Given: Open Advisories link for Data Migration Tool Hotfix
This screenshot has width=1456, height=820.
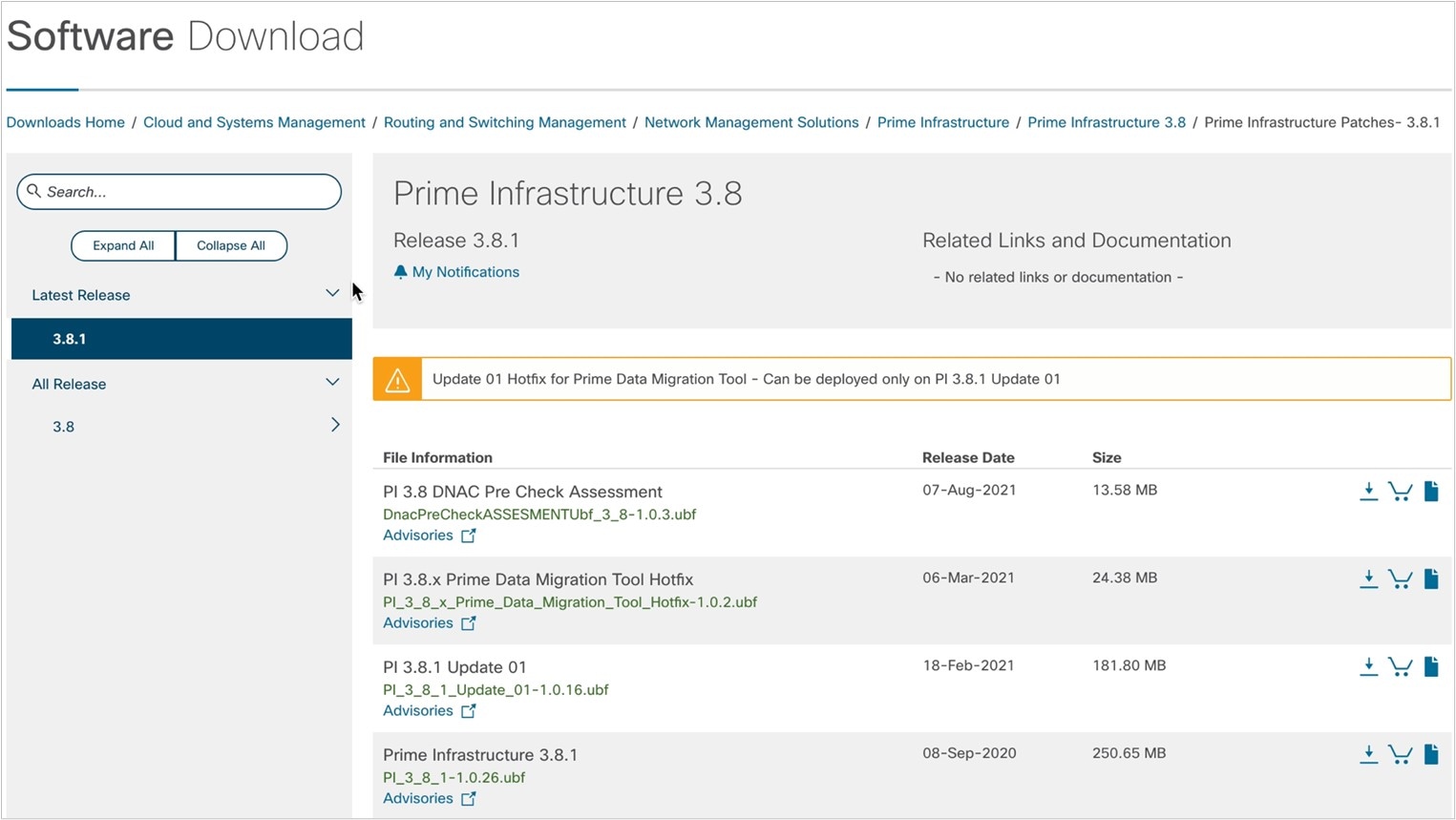Looking at the screenshot, I should pyautogui.click(x=418, y=623).
